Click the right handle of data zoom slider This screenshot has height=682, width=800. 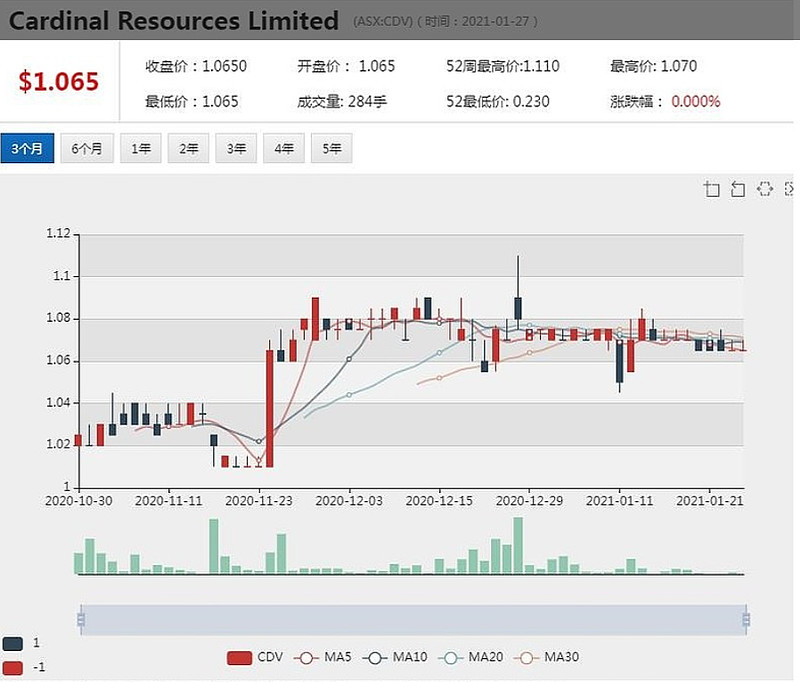[x=746, y=620]
